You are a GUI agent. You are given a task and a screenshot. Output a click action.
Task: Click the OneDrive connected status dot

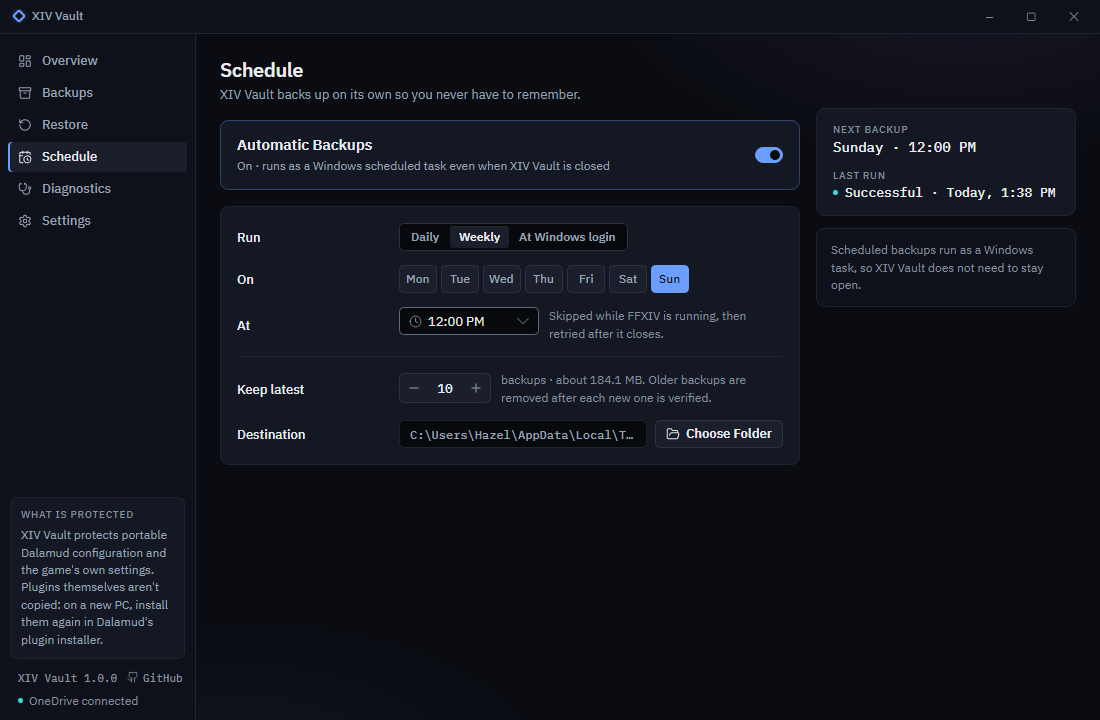tap(20, 700)
